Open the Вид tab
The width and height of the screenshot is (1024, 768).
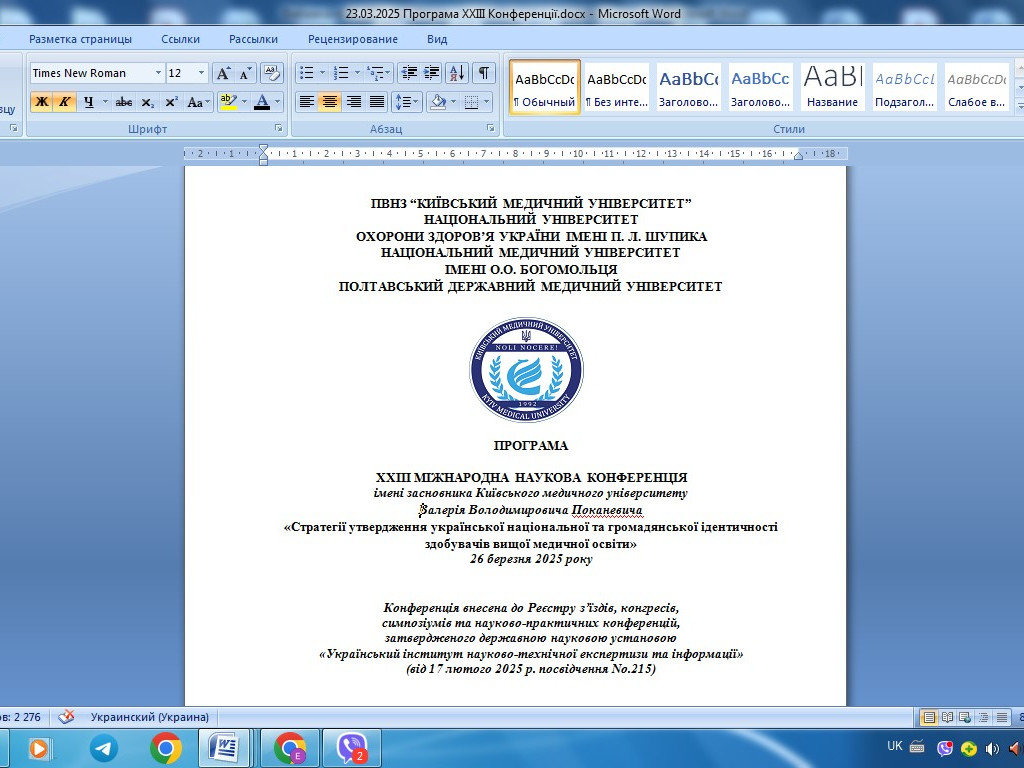coord(437,39)
